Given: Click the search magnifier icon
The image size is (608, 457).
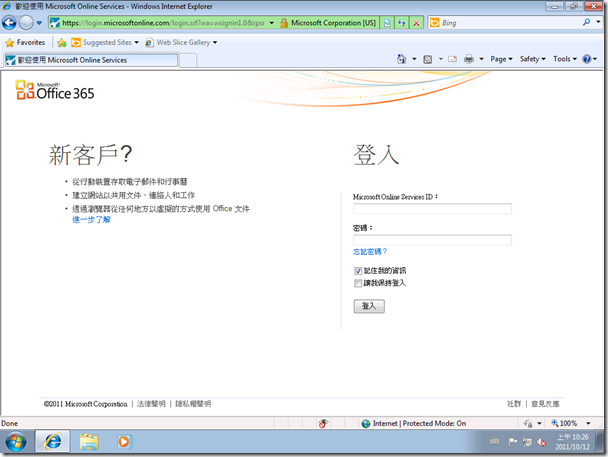Looking at the screenshot, I should coord(586,22).
